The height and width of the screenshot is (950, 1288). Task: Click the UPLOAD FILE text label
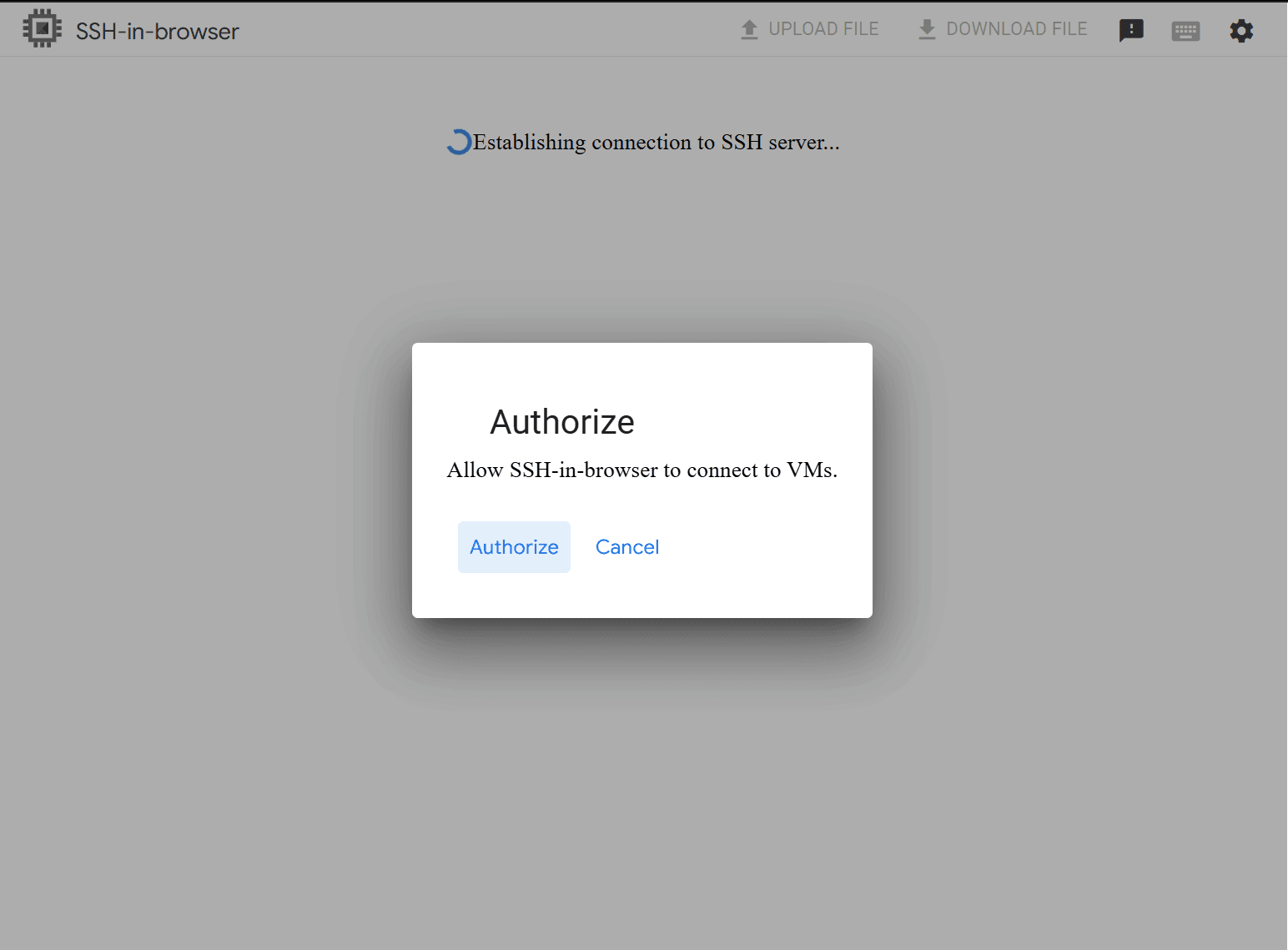coord(823,29)
